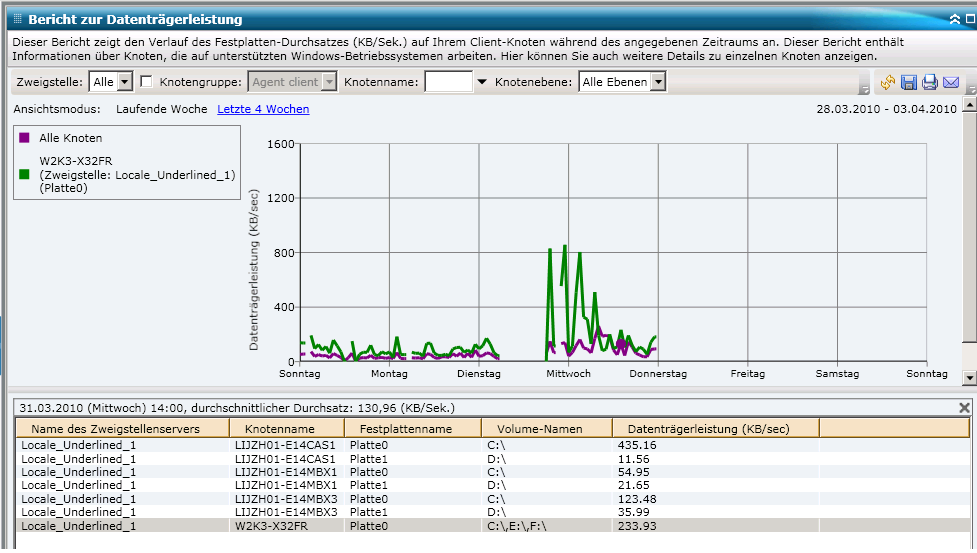Click the panel grip icon beside report title
This screenshot has width=977, height=553.
pos(17,19)
